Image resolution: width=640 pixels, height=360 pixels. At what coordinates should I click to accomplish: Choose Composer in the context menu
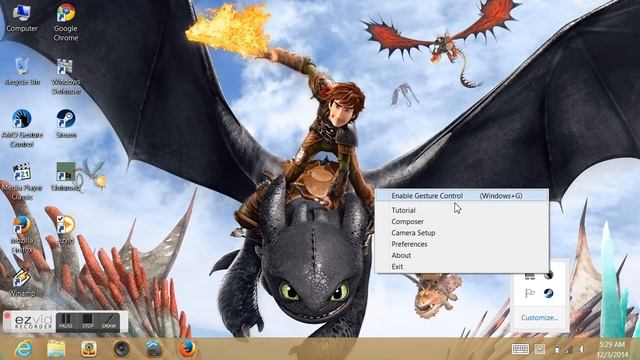tap(407, 222)
